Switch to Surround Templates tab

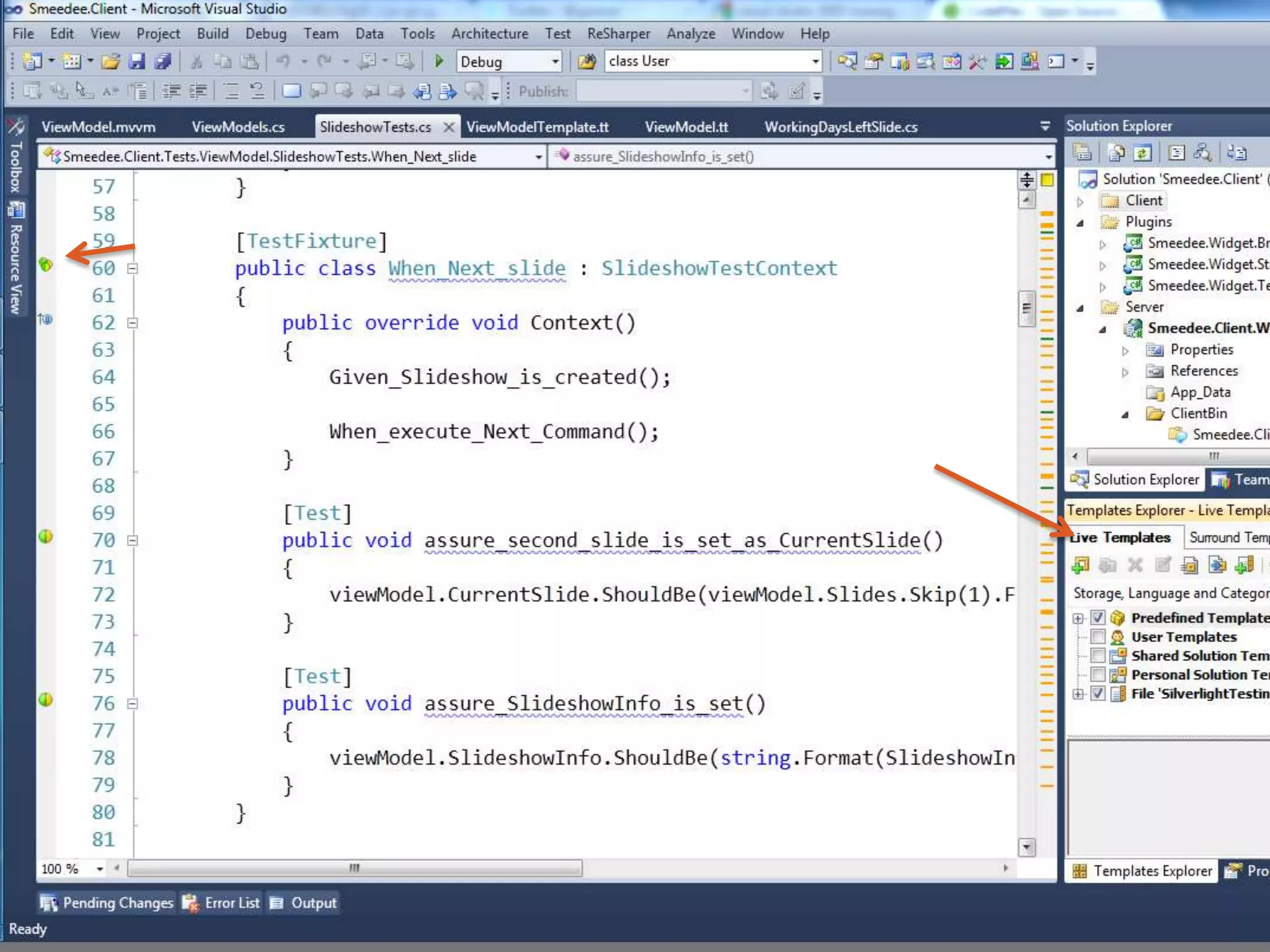(x=1228, y=537)
